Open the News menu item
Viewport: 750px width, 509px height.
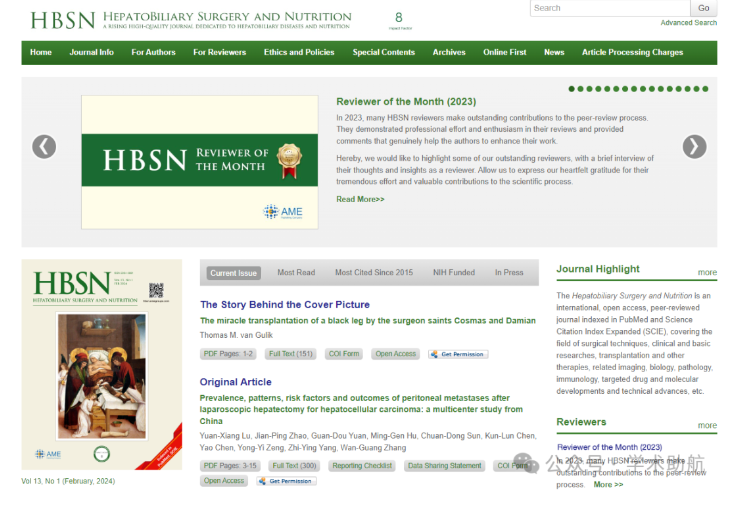click(x=554, y=52)
